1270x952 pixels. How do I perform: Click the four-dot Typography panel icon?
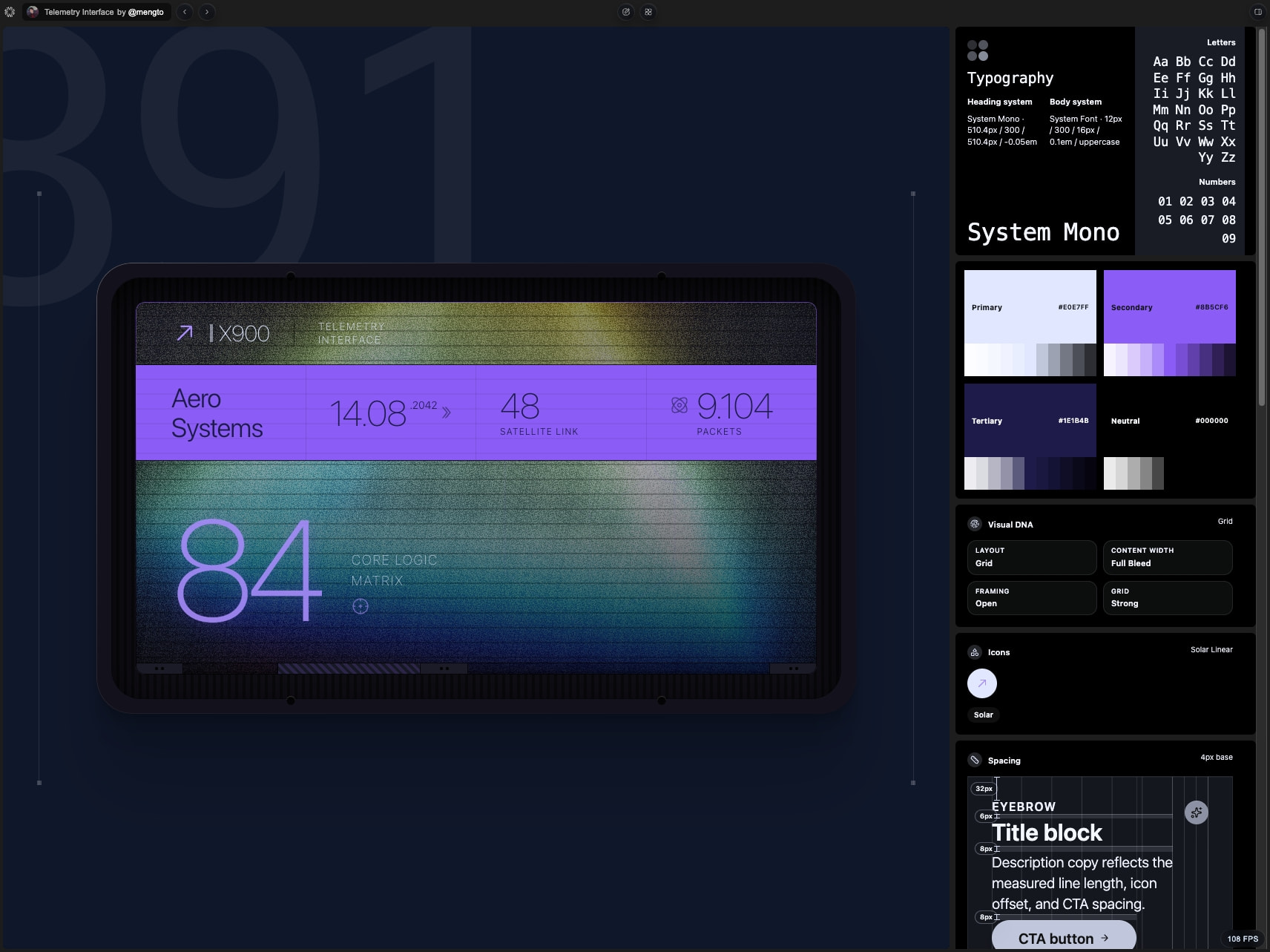click(x=978, y=50)
